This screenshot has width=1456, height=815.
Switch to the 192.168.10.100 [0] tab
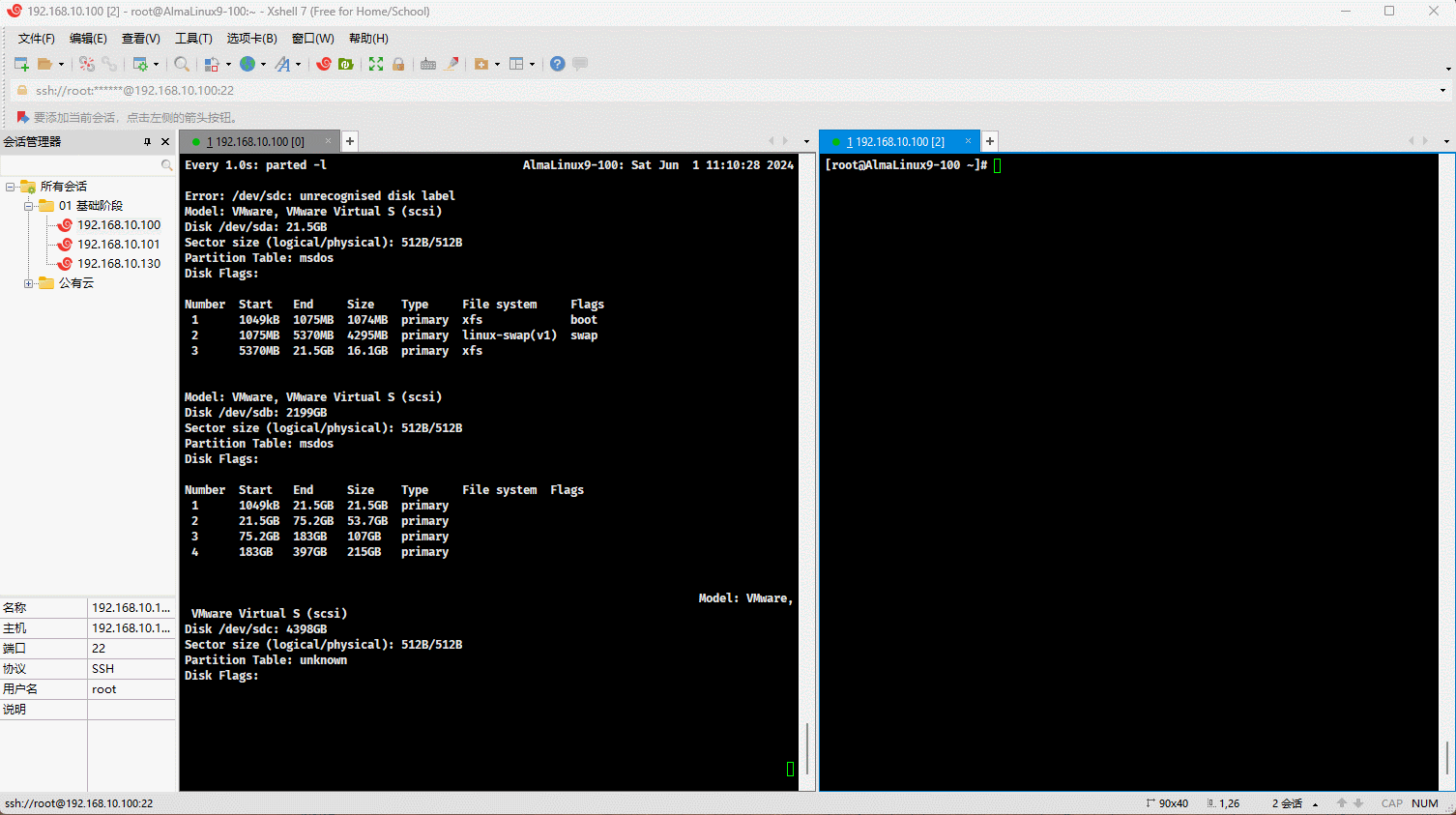click(x=255, y=141)
